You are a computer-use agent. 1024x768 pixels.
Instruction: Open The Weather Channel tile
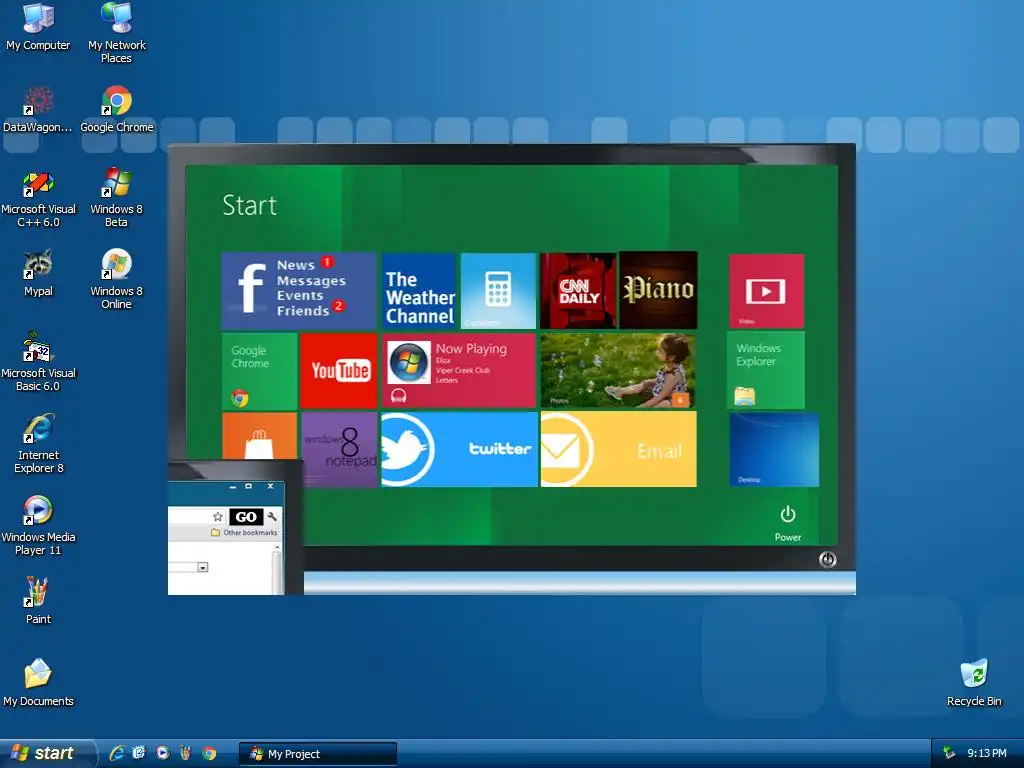tap(419, 291)
